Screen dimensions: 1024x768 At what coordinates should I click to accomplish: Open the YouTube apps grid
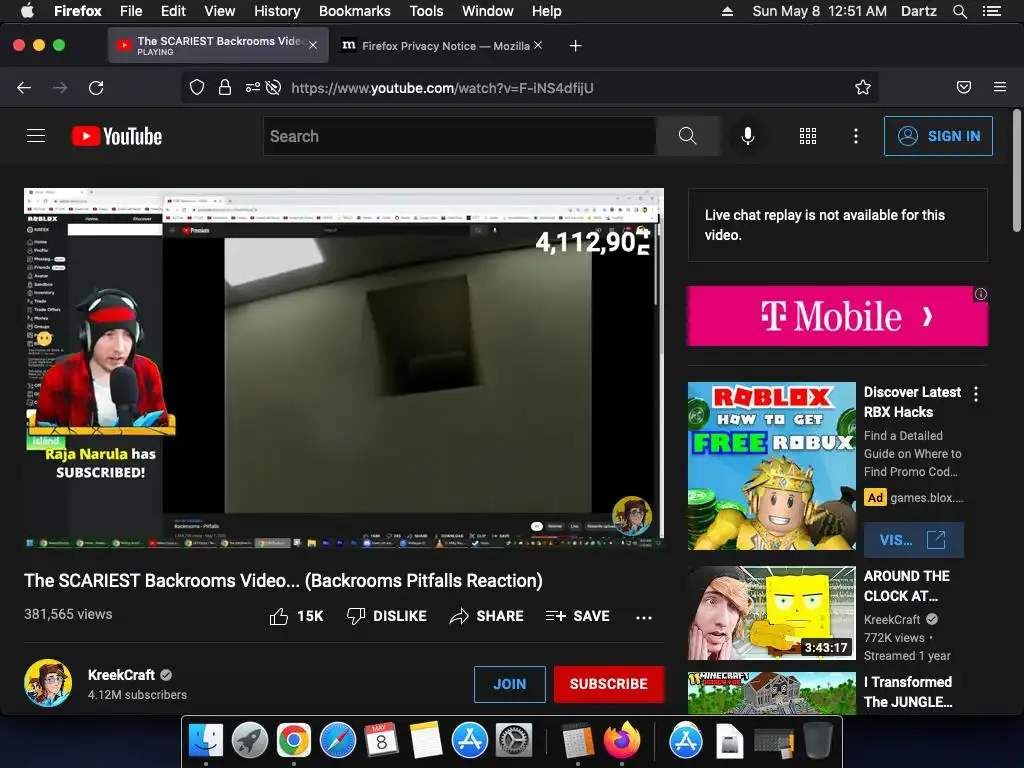coord(808,136)
